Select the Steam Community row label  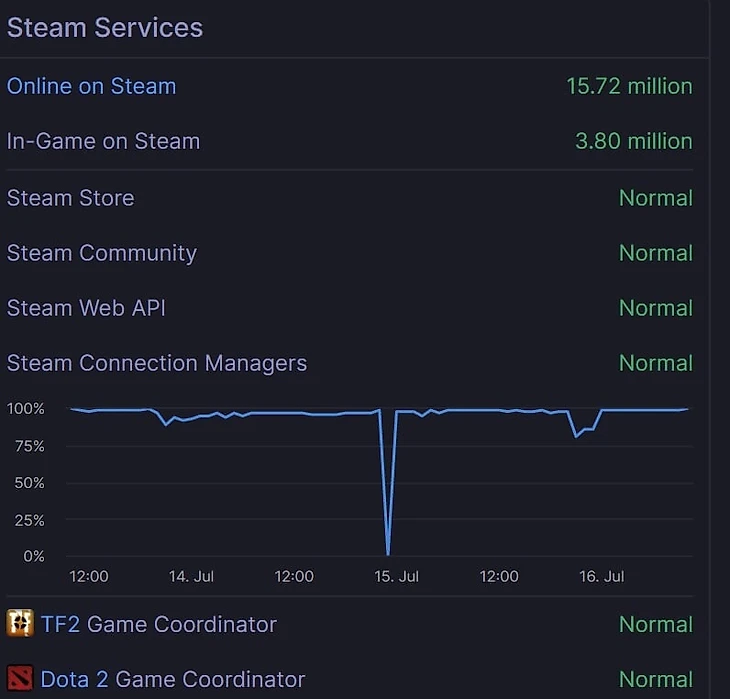(101, 253)
